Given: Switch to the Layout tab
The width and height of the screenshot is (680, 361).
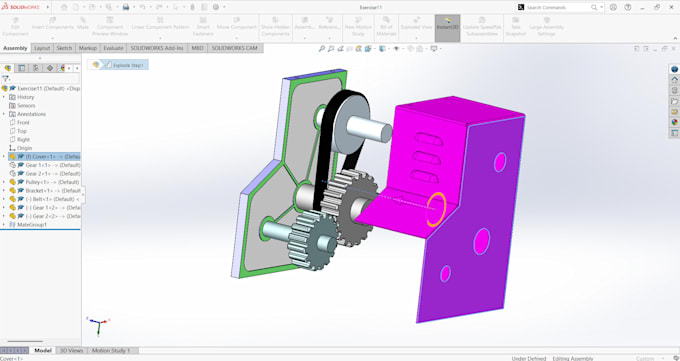Looking at the screenshot, I should (x=42, y=48).
